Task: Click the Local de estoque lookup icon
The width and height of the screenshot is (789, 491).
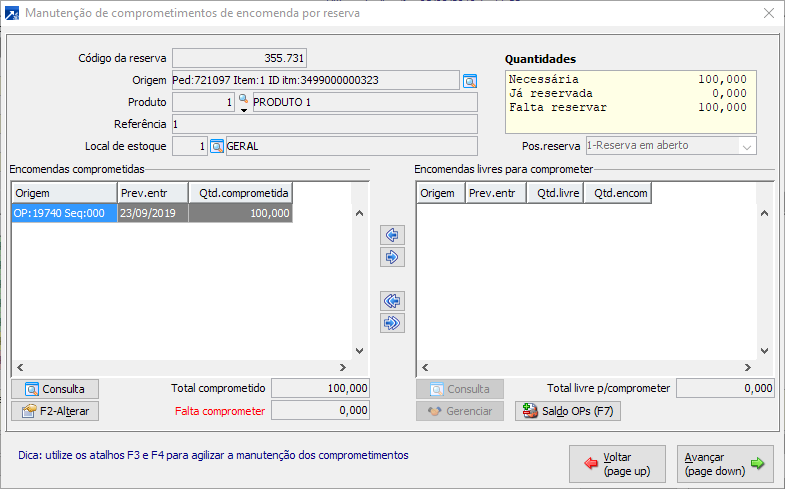Action: click(216, 146)
